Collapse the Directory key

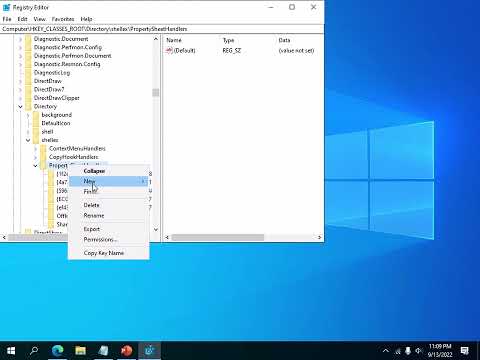point(20,106)
